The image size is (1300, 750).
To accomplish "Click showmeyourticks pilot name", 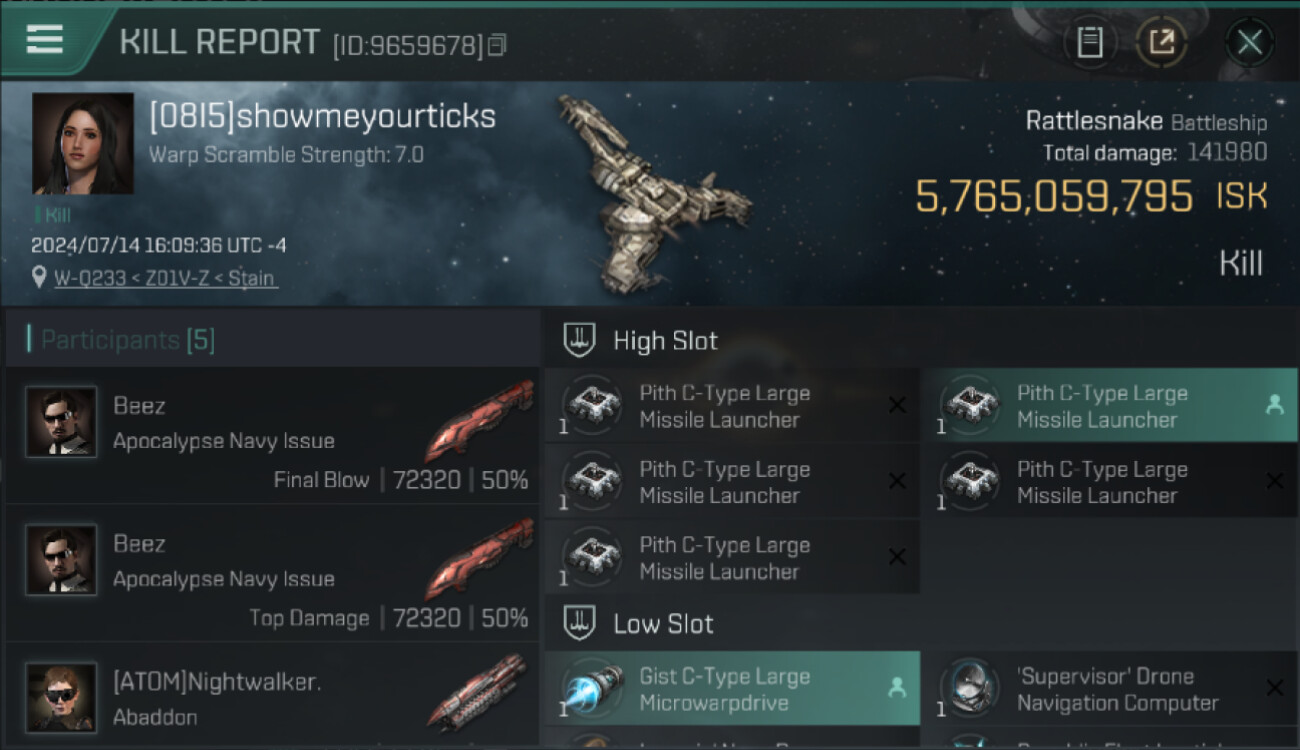I will tap(322, 116).
